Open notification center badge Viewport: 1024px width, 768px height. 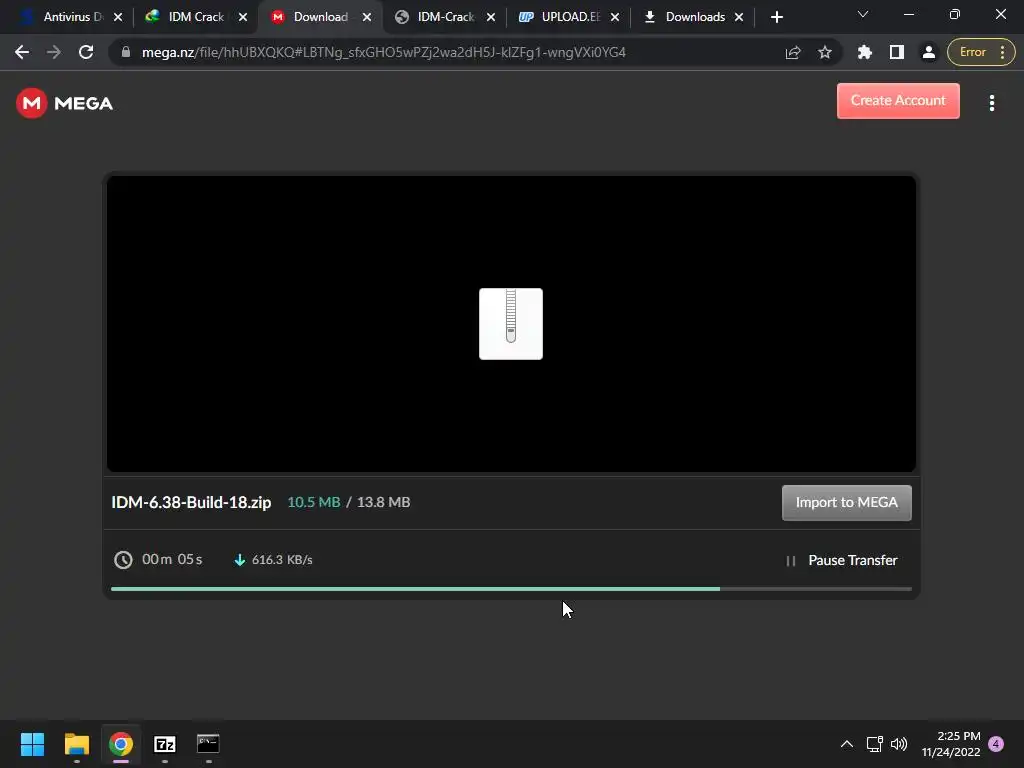coord(996,744)
